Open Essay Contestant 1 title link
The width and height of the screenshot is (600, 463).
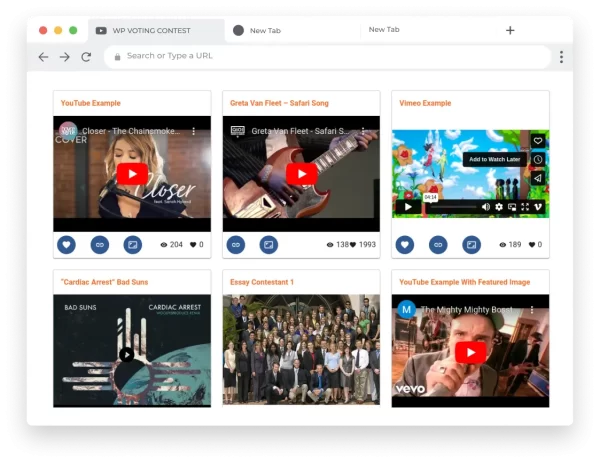click(x=262, y=282)
